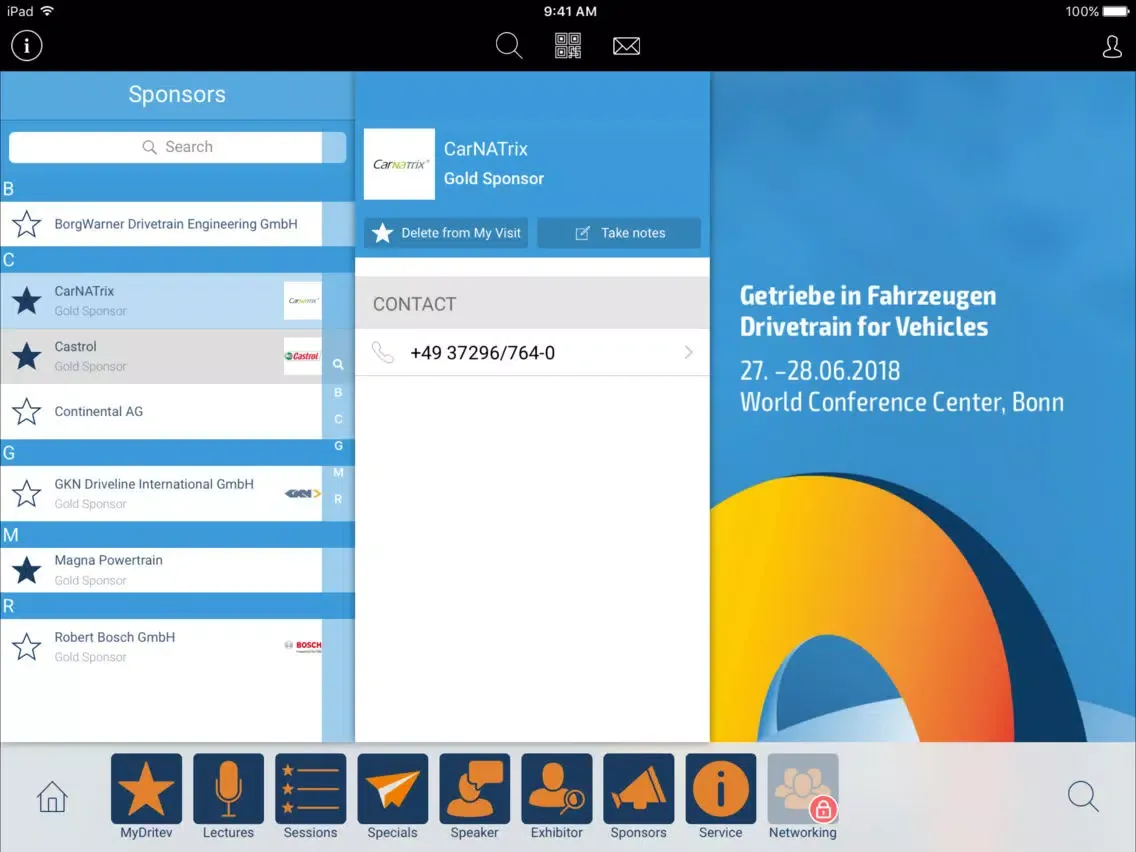
Task: Open the info icon in top bar
Action: tap(27, 46)
